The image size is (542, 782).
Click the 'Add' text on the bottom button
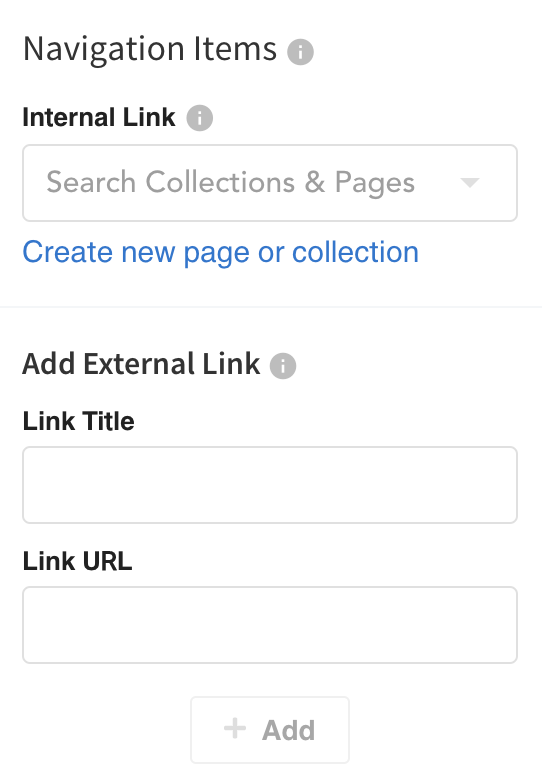(x=289, y=730)
